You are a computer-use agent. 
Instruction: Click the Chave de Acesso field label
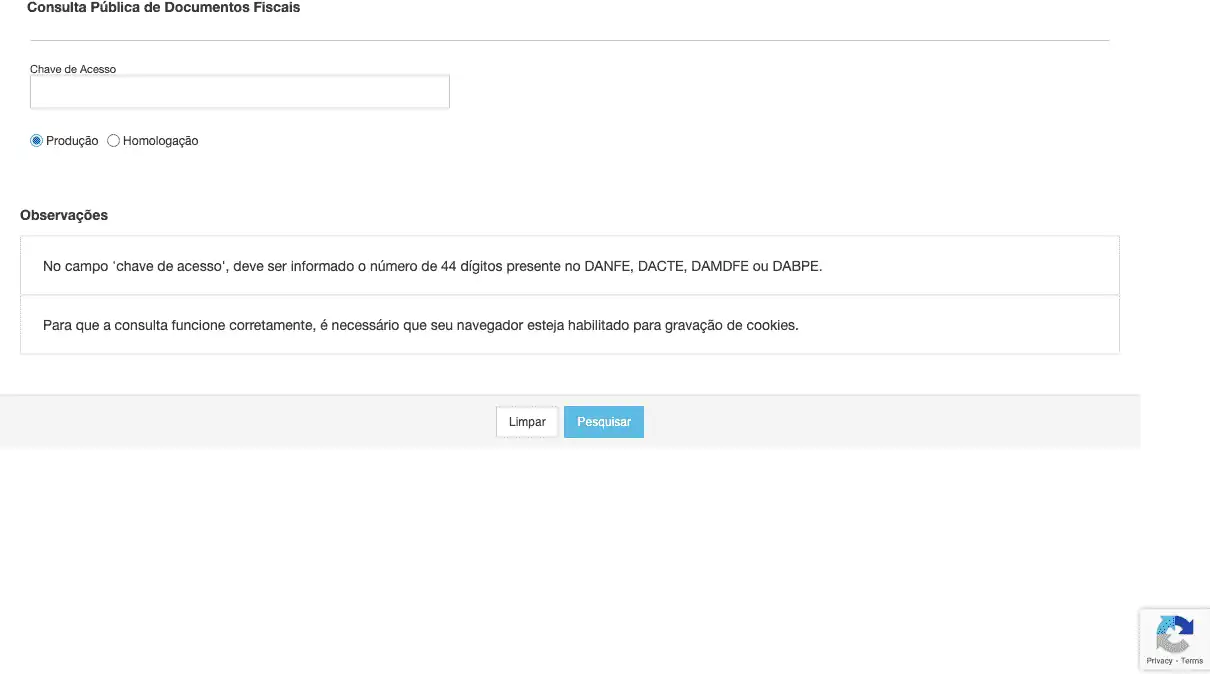point(73,69)
